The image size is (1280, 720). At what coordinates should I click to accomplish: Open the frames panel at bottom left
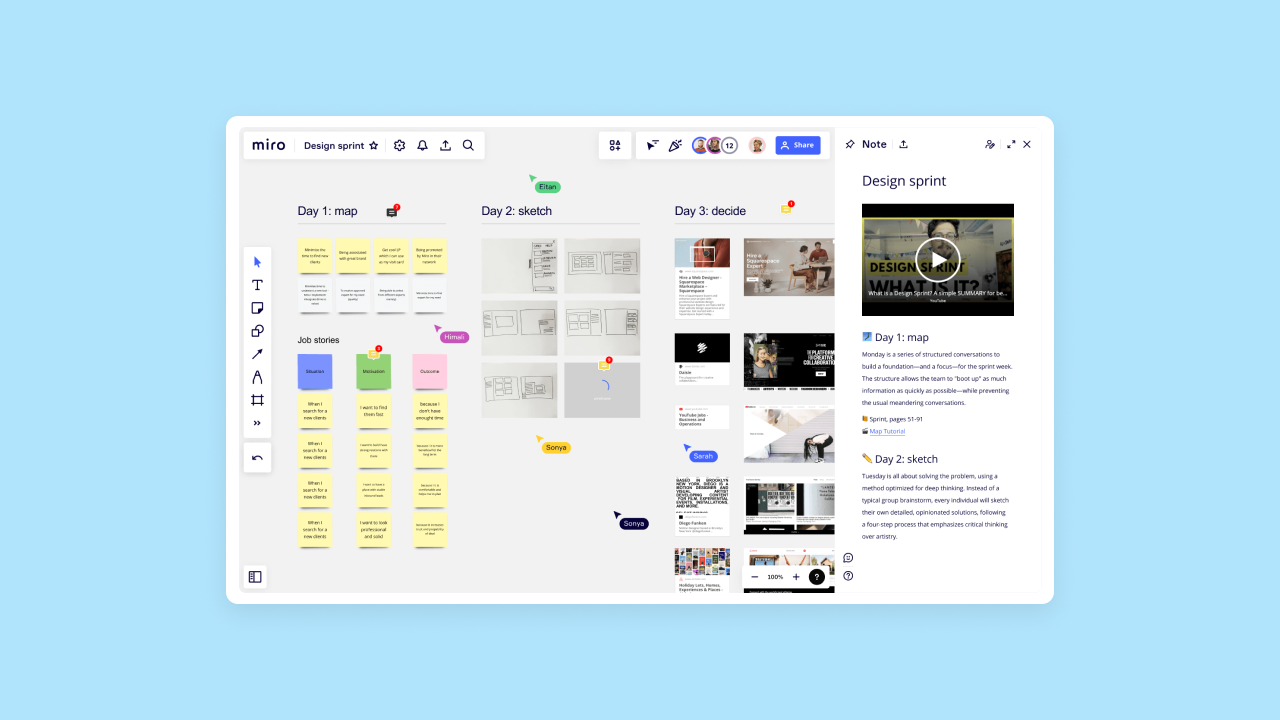pos(255,576)
